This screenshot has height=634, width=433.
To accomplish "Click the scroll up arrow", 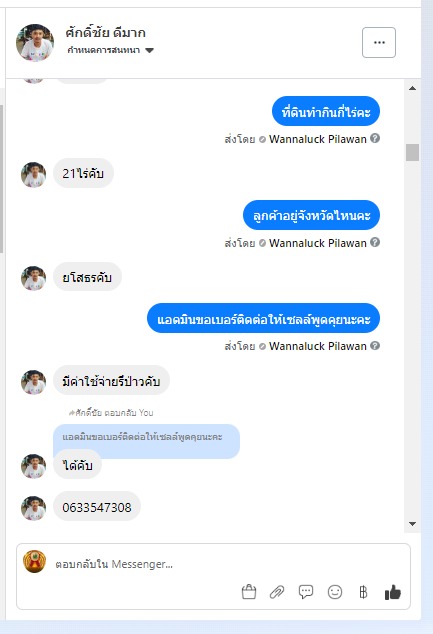I will coord(412,88).
